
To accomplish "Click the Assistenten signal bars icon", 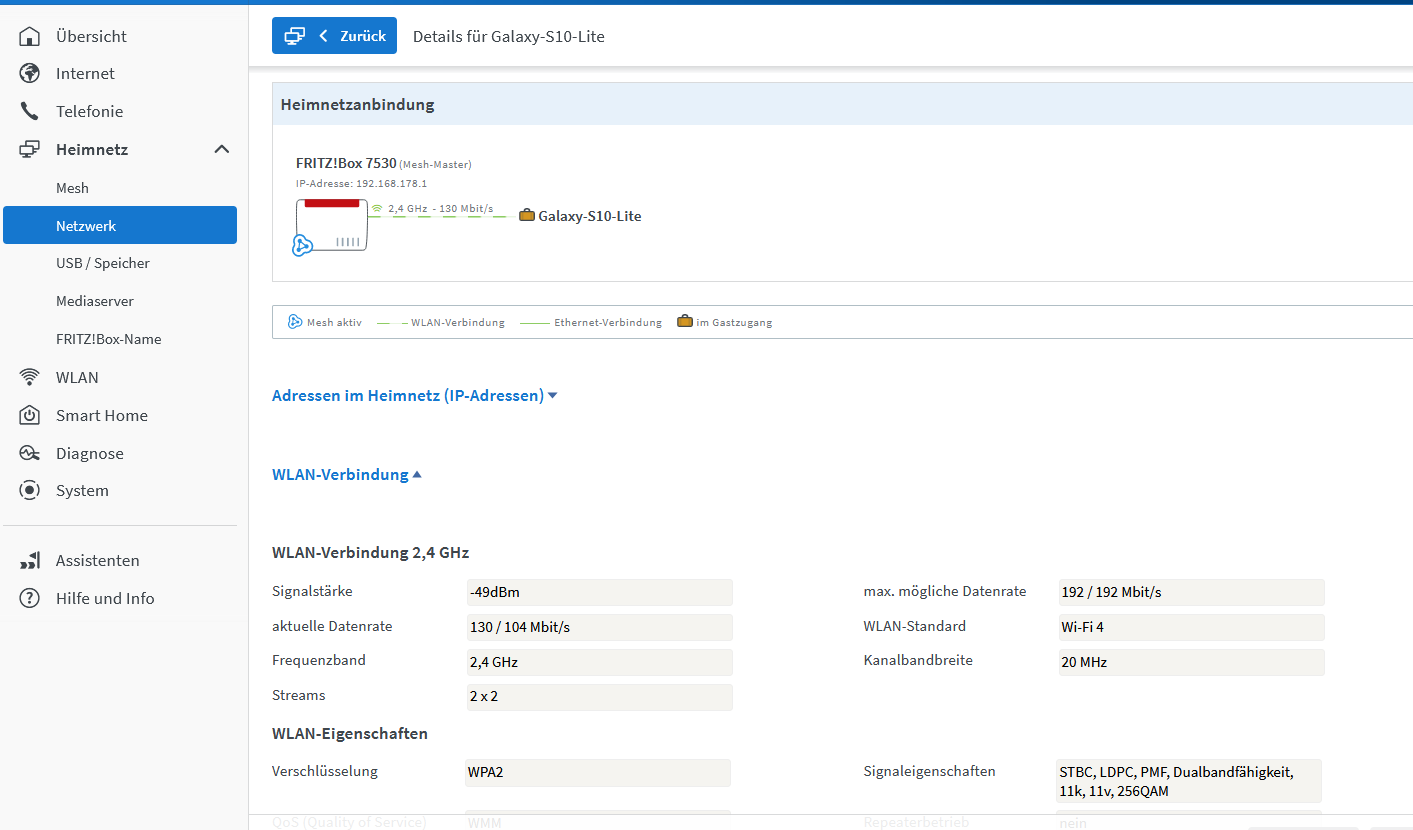I will [x=30, y=561].
